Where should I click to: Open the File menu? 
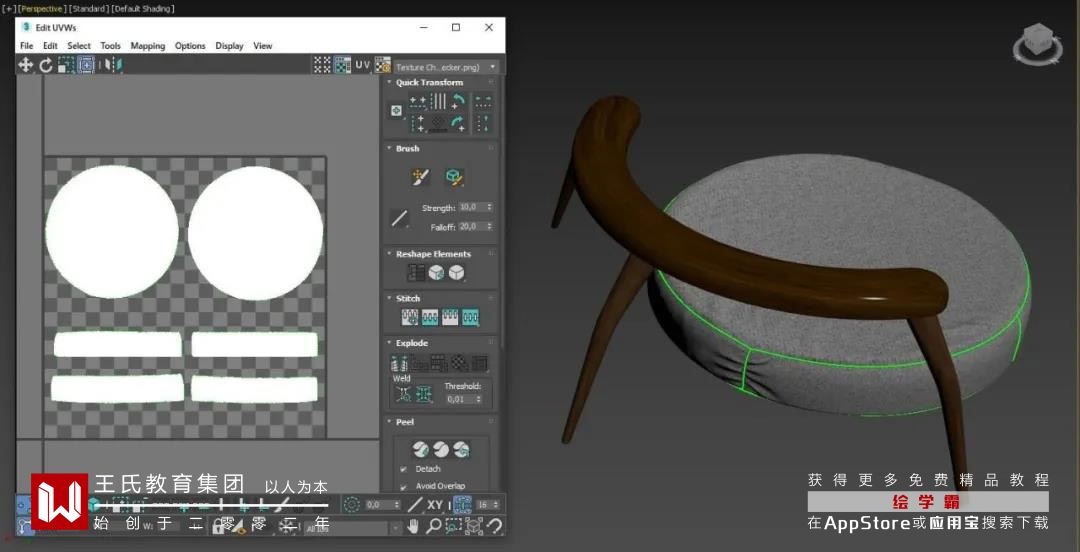(x=27, y=45)
